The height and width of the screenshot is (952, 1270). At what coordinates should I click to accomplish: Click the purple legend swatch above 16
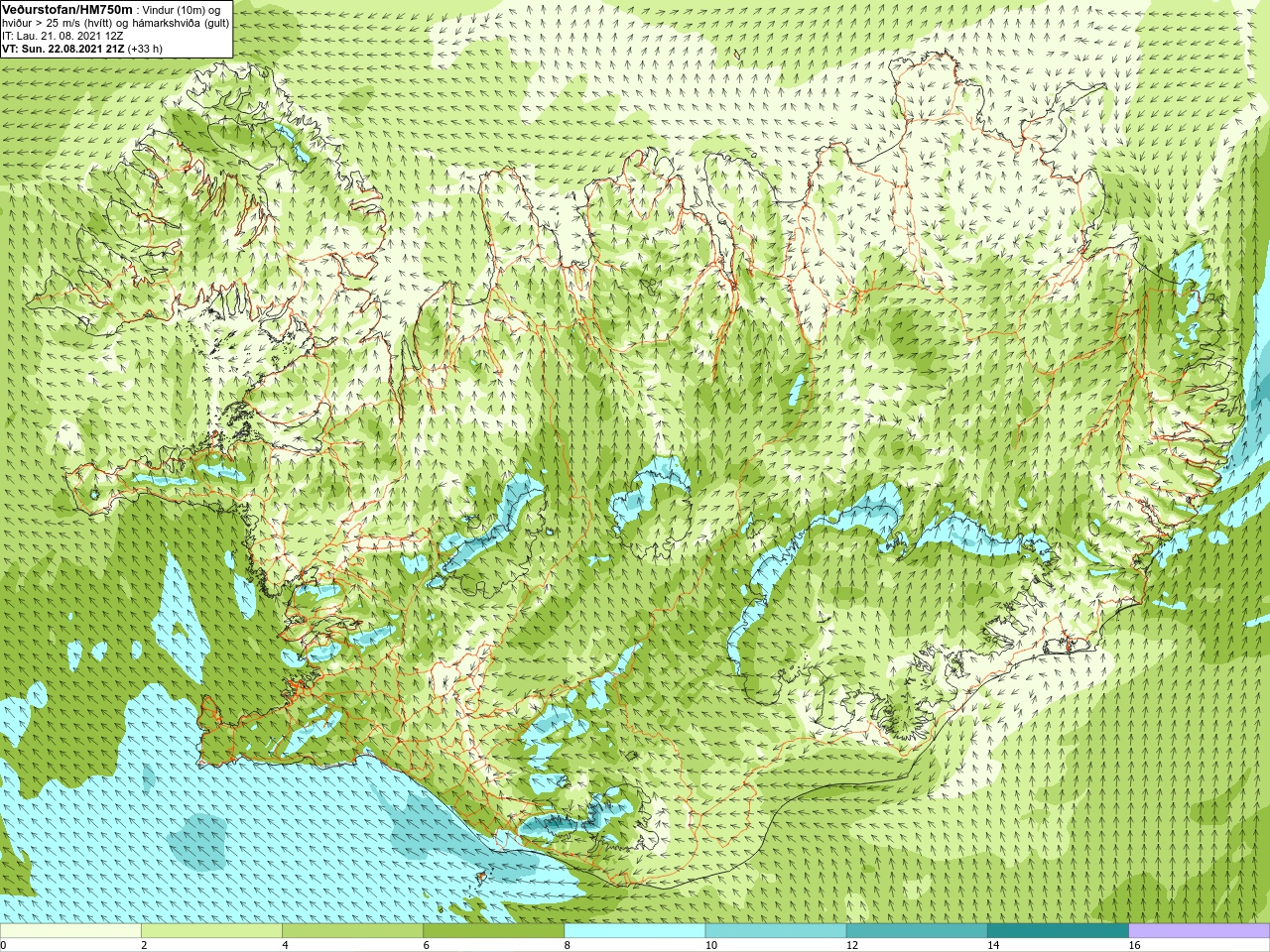click(1200, 931)
